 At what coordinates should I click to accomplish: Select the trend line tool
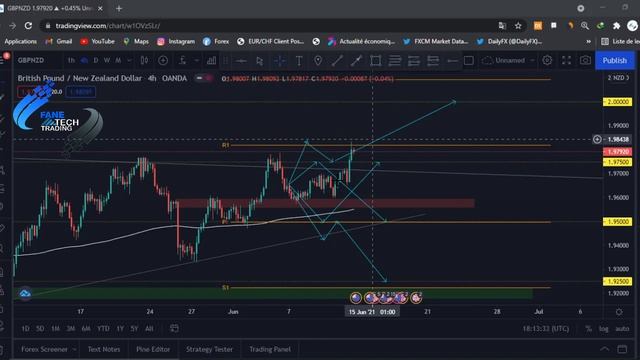click(337, 61)
